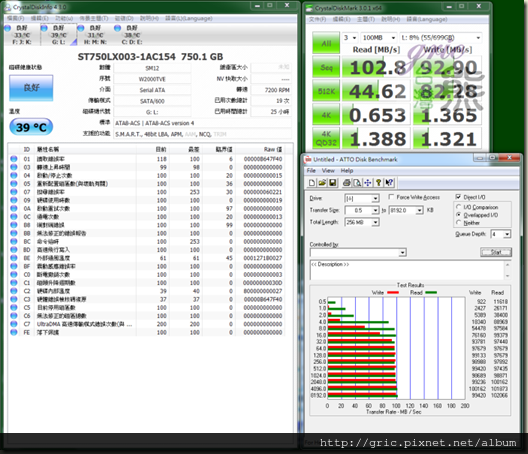Click the Description box scroll down arrow
Viewport: 528px width, 454px height.
(x=507, y=276)
